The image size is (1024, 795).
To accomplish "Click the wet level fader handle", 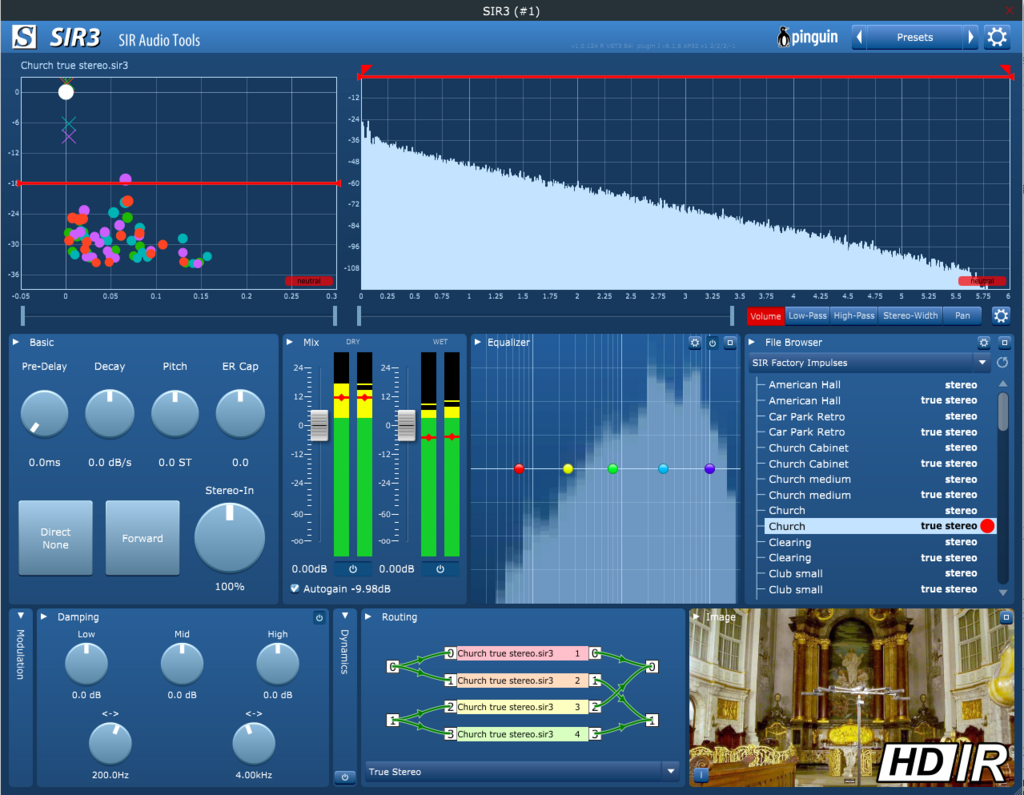I will [406, 425].
